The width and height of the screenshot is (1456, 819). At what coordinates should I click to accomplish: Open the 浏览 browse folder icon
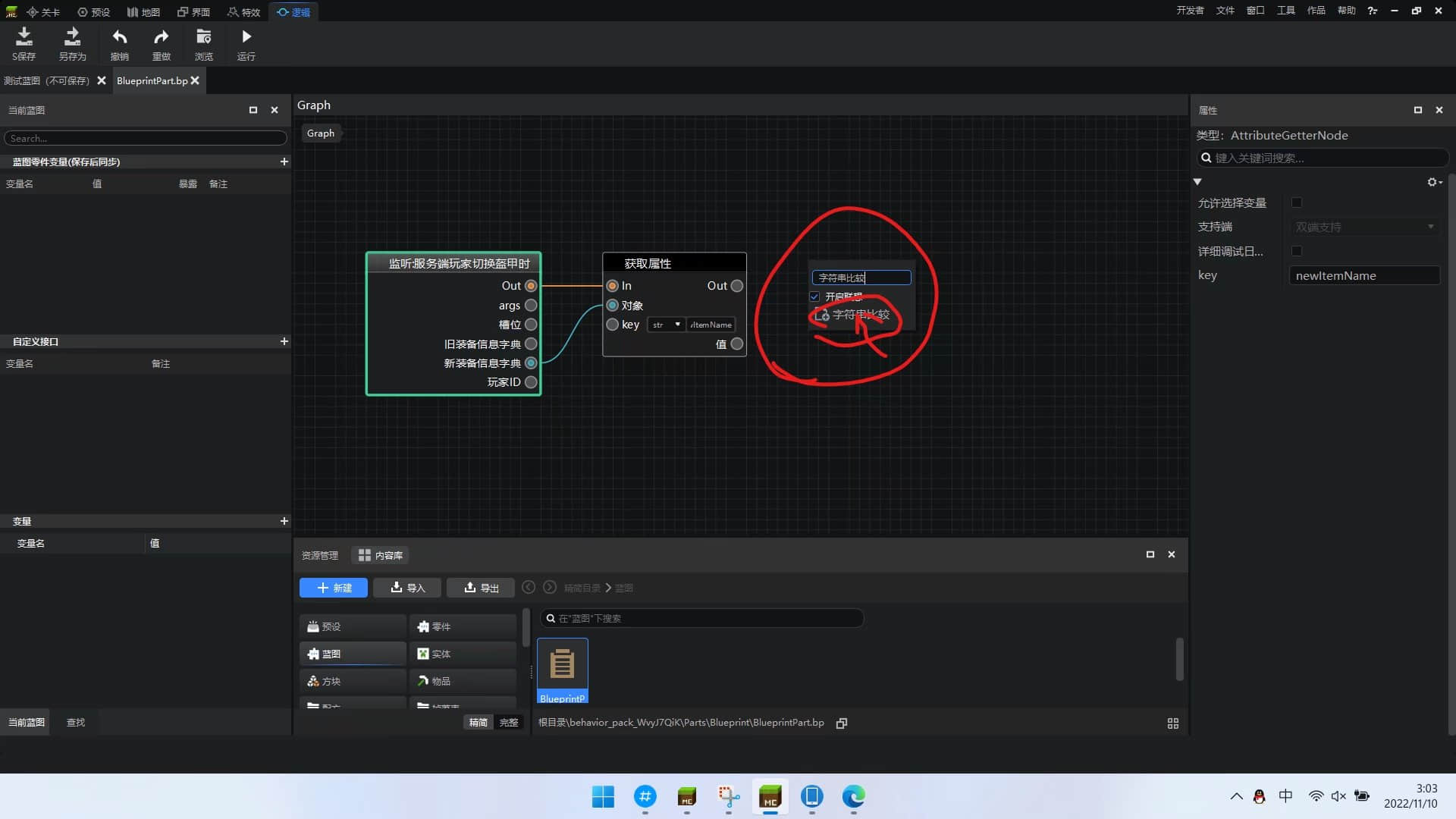[x=203, y=36]
